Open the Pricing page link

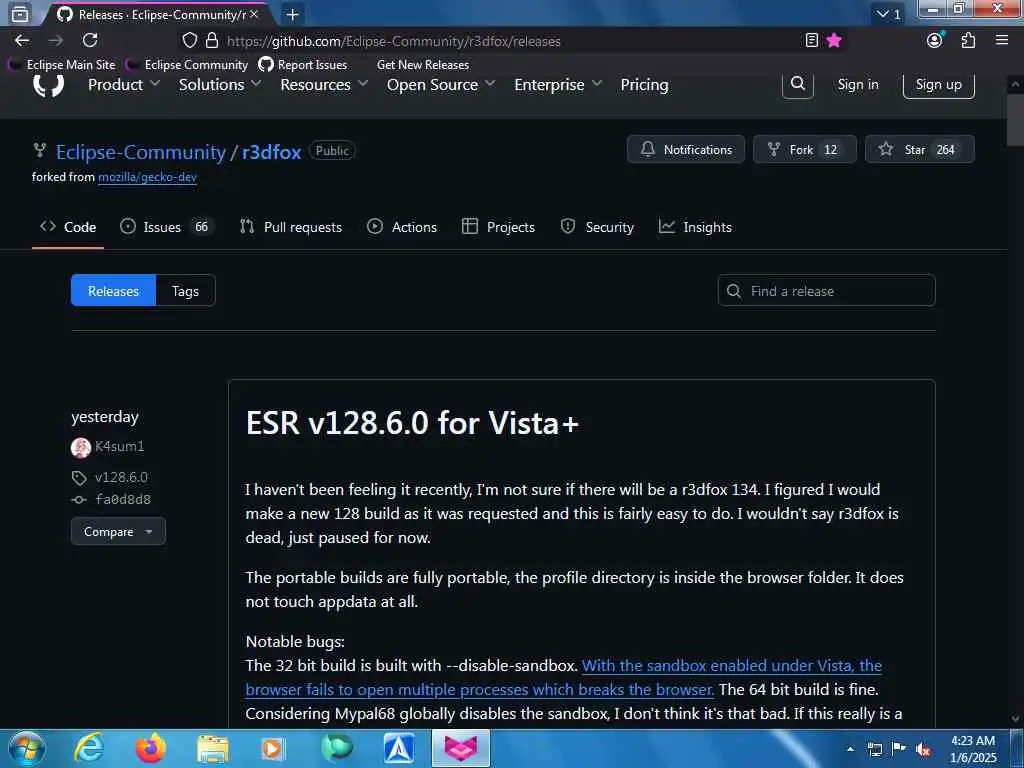pos(645,85)
